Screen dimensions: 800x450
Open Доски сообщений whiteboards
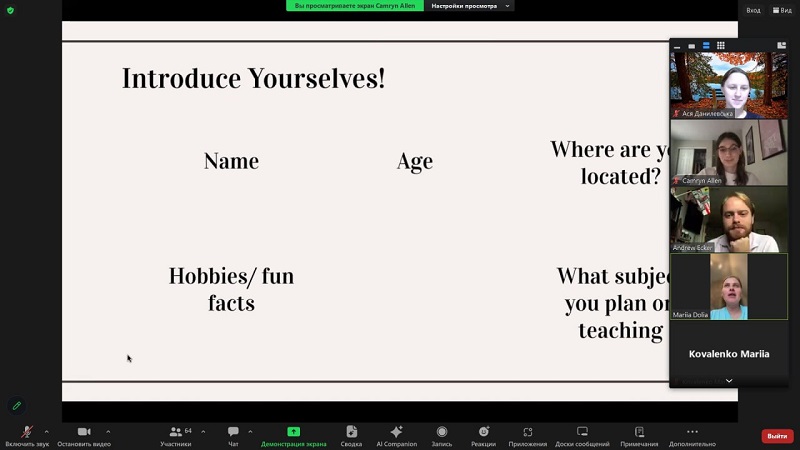click(x=582, y=437)
